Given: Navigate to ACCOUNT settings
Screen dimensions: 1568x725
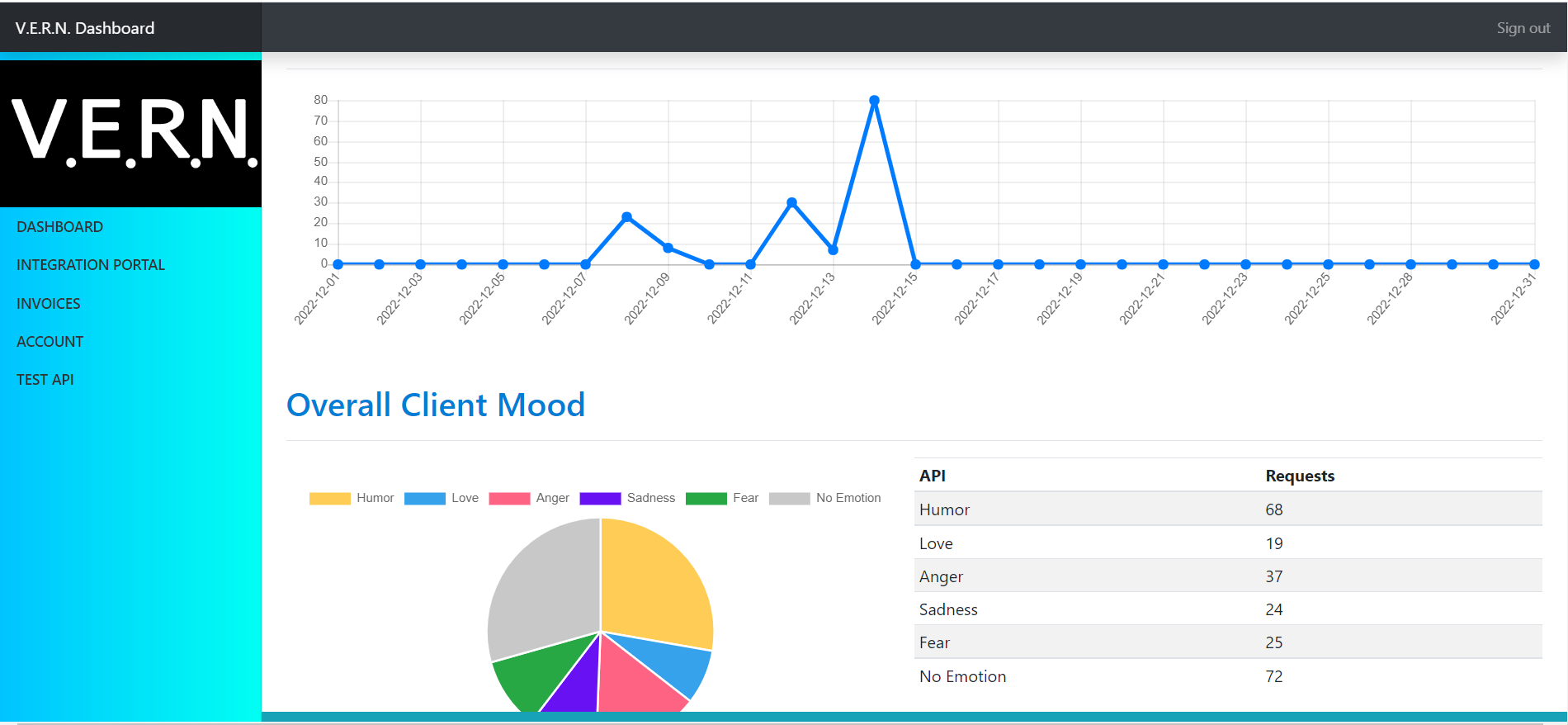Looking at the screenshot, I should tap(50, 342).
